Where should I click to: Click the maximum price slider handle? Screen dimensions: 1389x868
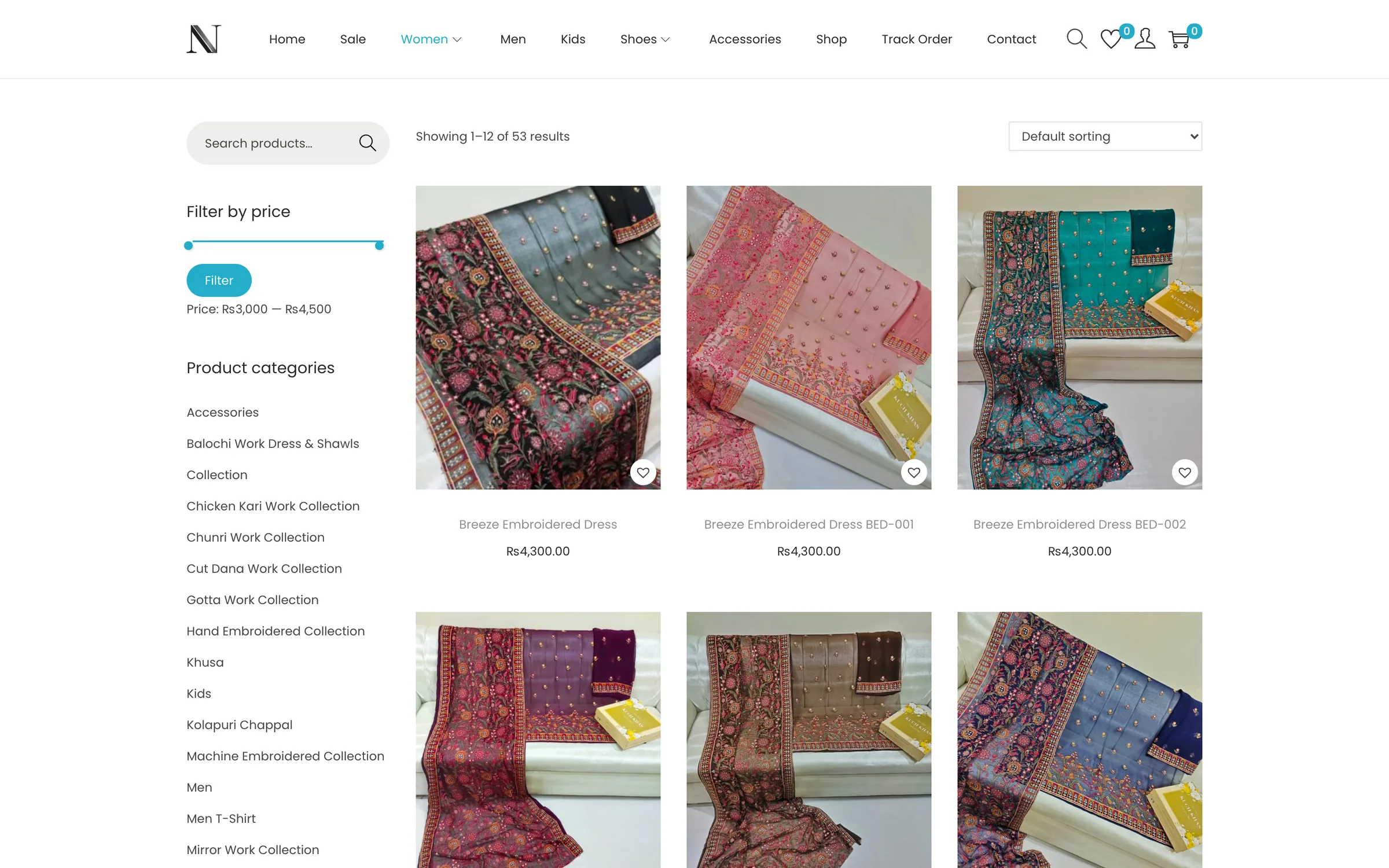click(379, 245)
